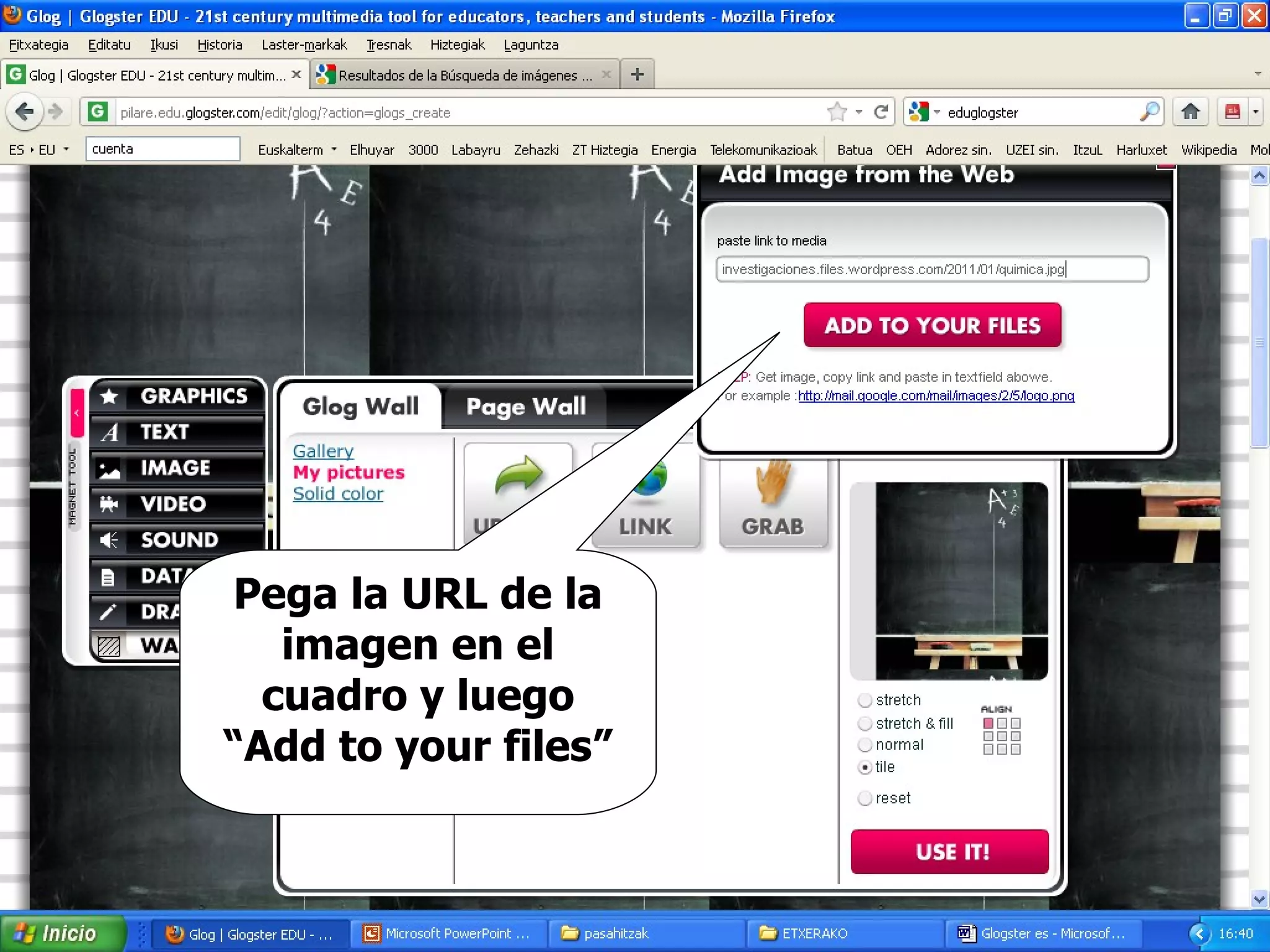Open the Laster-markak menu
Screen dimensions: 1270x952
coord(304,45)
